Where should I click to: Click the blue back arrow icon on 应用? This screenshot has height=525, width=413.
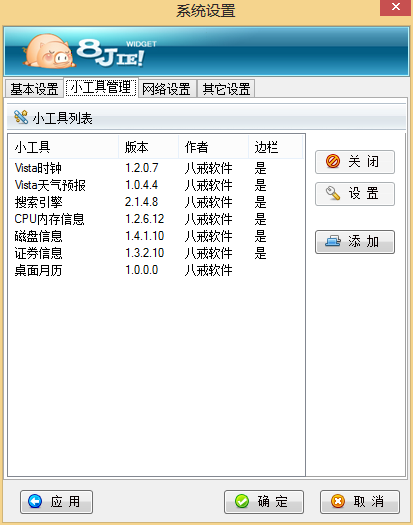[x=35, y=501]
